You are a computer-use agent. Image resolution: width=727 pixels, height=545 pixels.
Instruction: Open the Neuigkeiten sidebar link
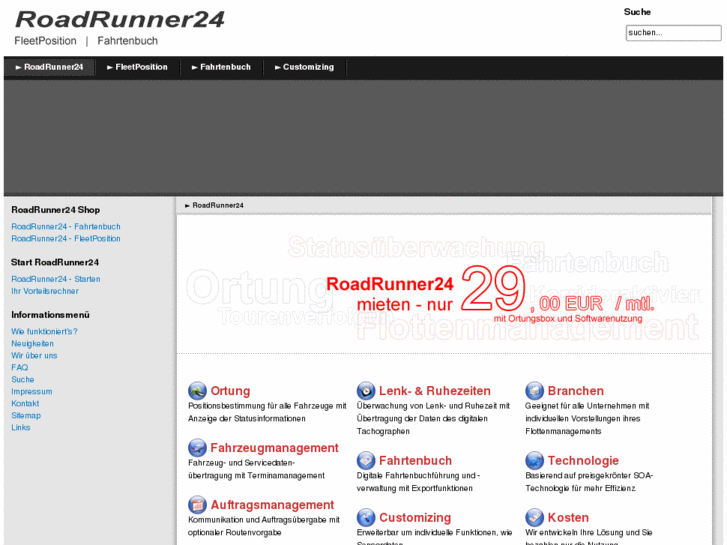(32, 343)
